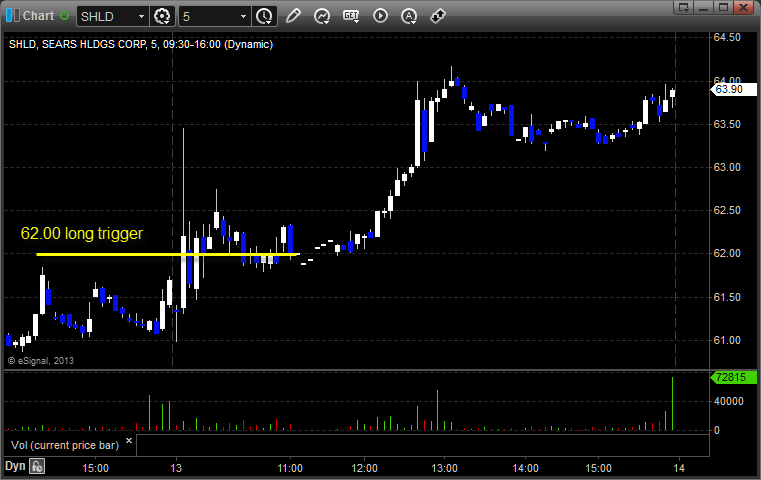Click the 63.90 current price tag
The height and width of the screenshot is (480, 761).
(733, 89)
